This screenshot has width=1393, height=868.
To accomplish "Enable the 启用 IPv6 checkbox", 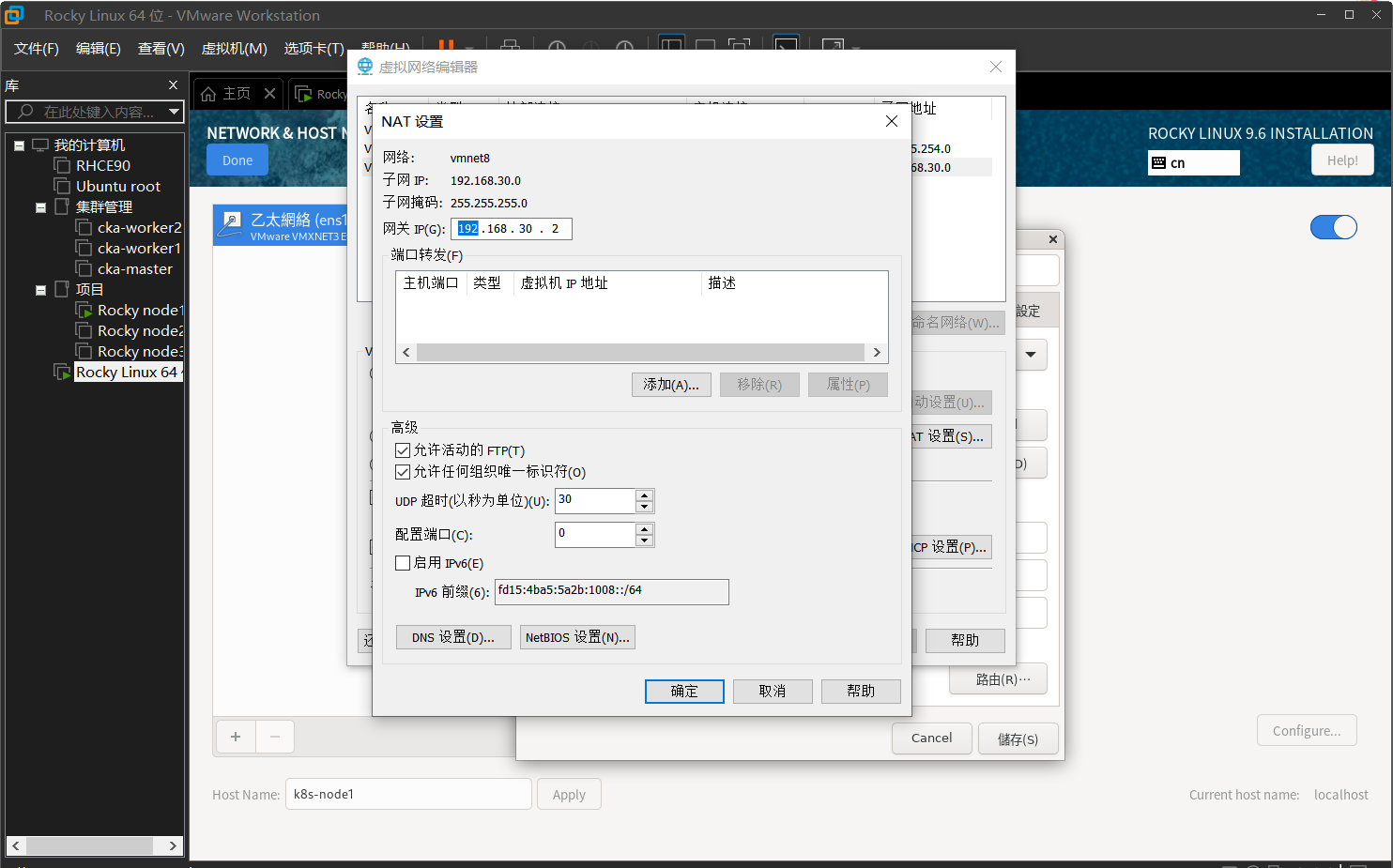I will click(403, 563).
